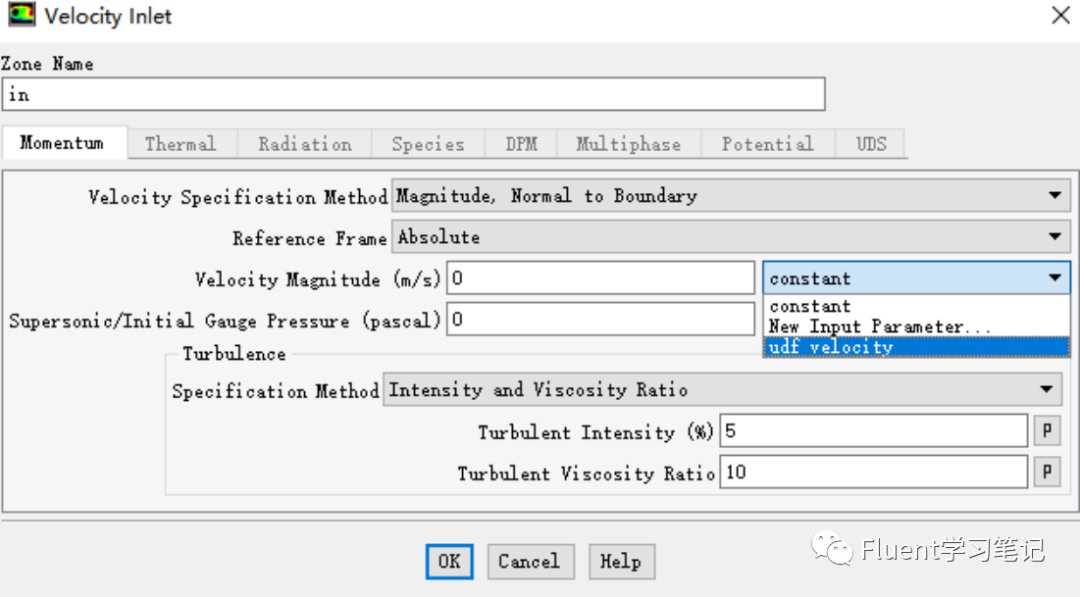Viewport: 1080px width, 597px height.
Task: Confirm settings with the OK button
Action: point(449,561)
